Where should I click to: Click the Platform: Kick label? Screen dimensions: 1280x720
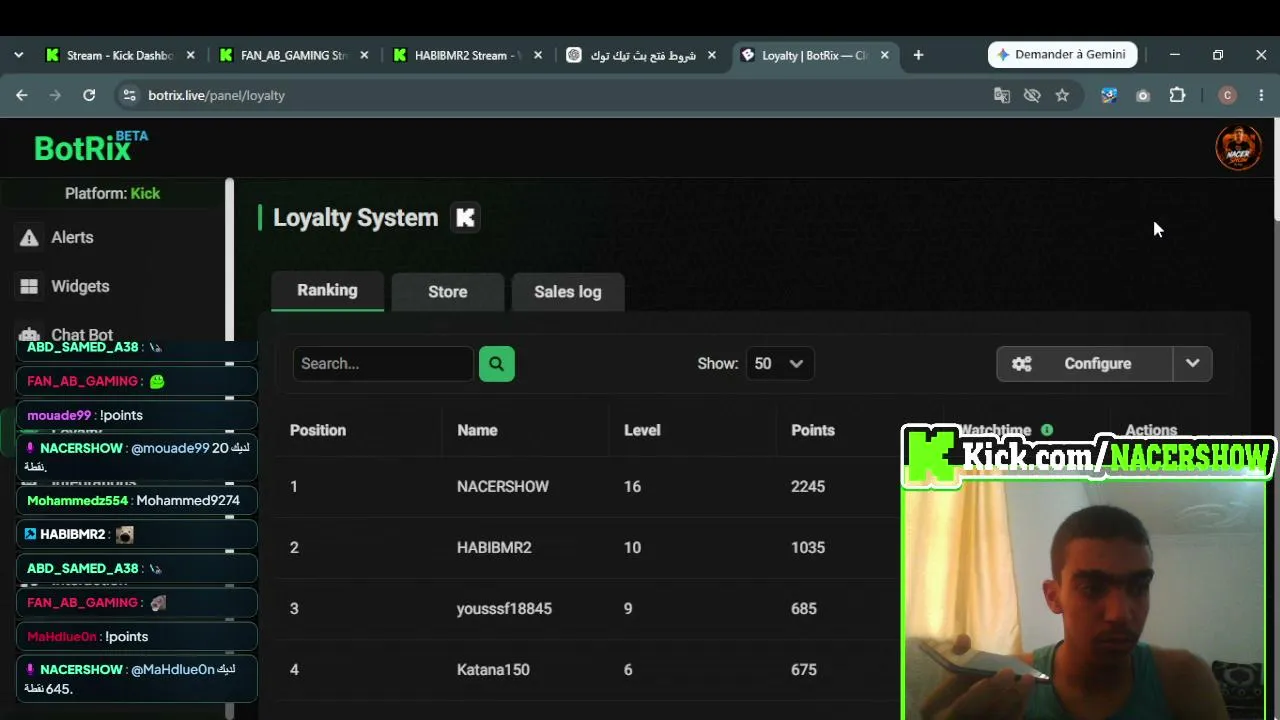[x=112, y=193]
